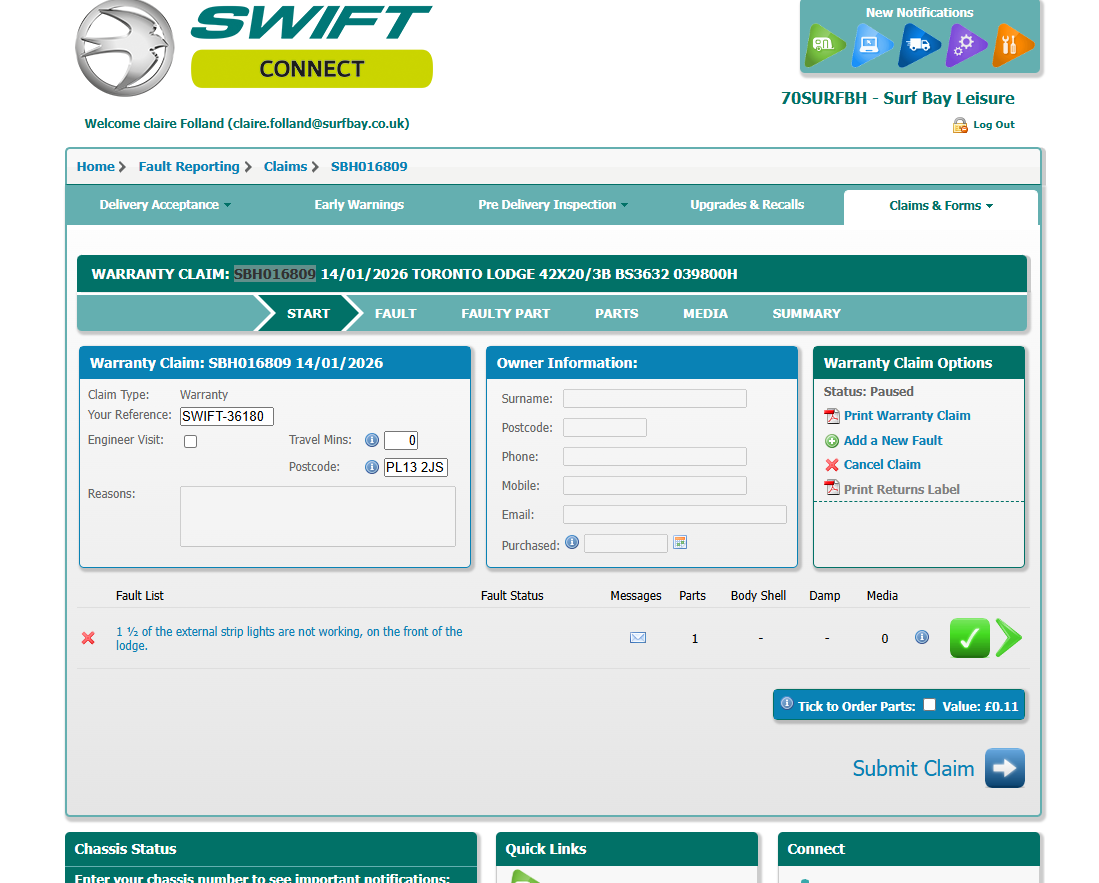This screenshot has height=883, width=1099.
Task: Click the green tick button on fault row
Action: pyautogui.click(x=969, y=638)
